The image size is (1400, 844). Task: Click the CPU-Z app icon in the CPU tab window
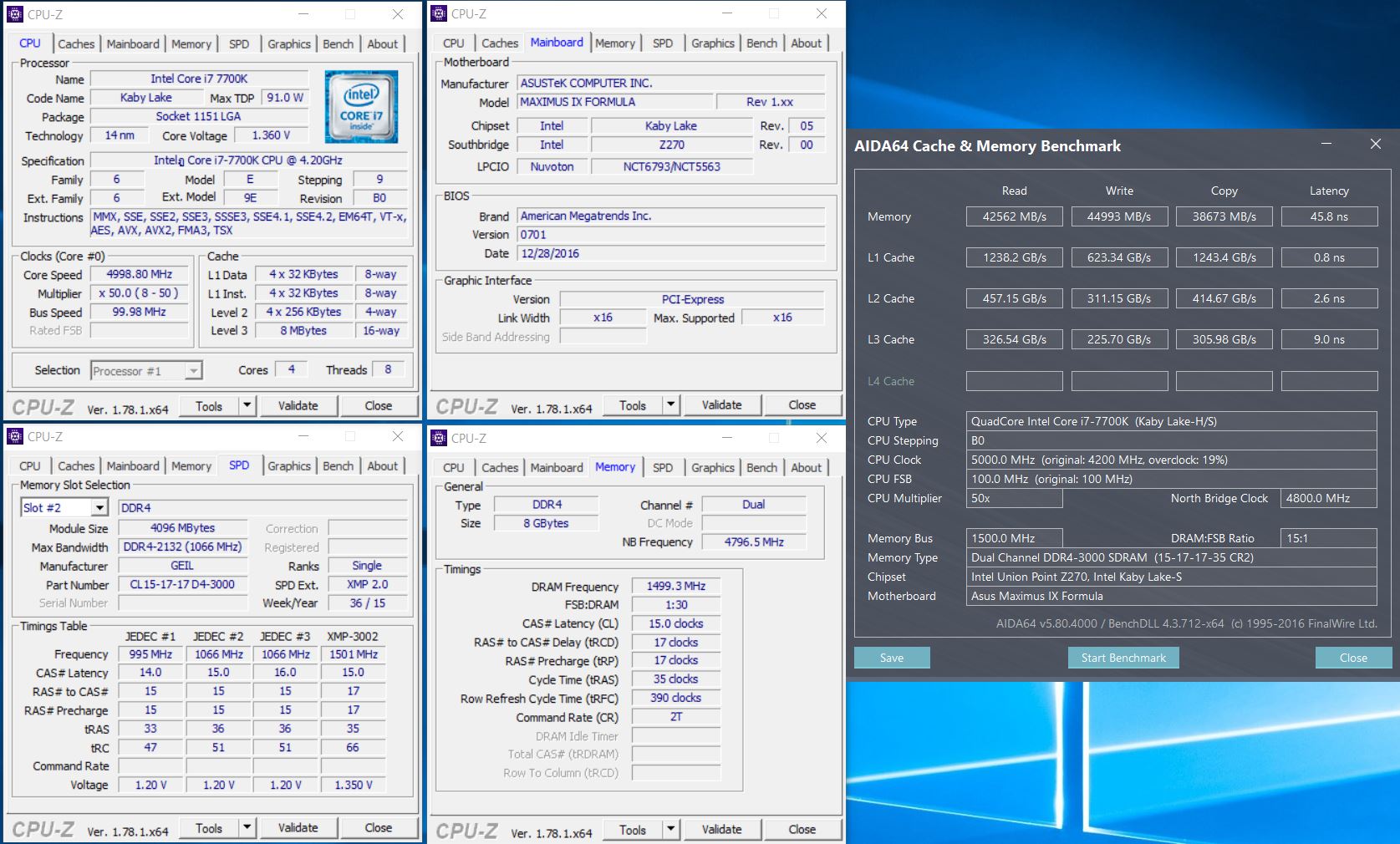(15, 13)
